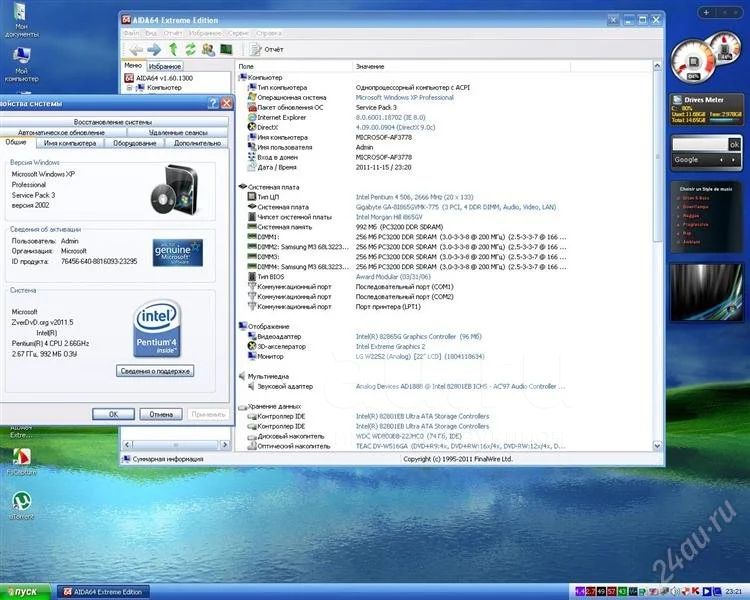
Task: Open Gigabyte GA-8I865GVMK-775 motherboard link
Action: pos(456,207)
